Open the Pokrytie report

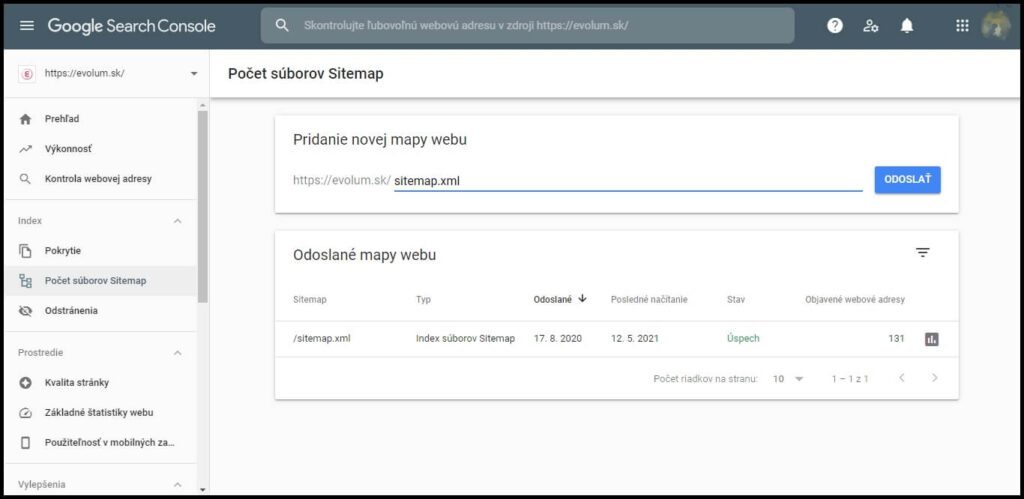point(101,251)
